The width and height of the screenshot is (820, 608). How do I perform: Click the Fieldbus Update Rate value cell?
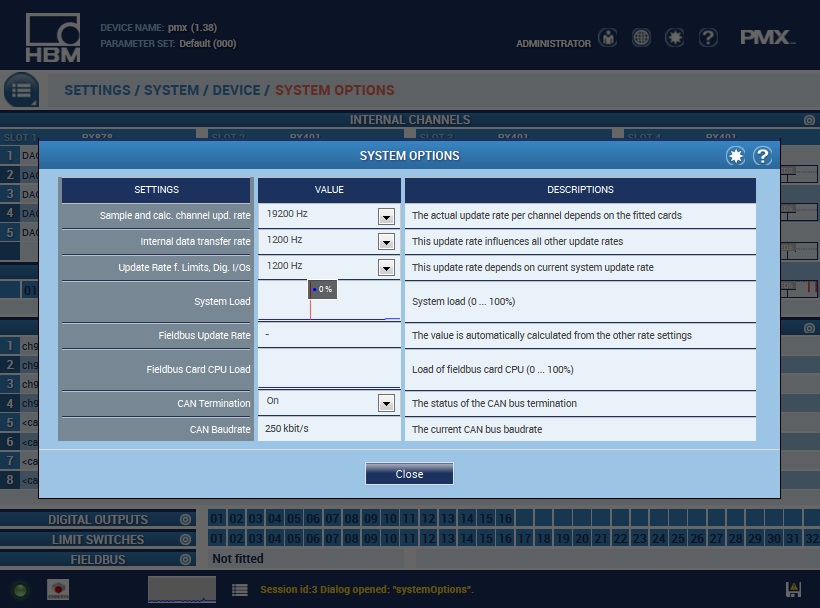(329, 335)
